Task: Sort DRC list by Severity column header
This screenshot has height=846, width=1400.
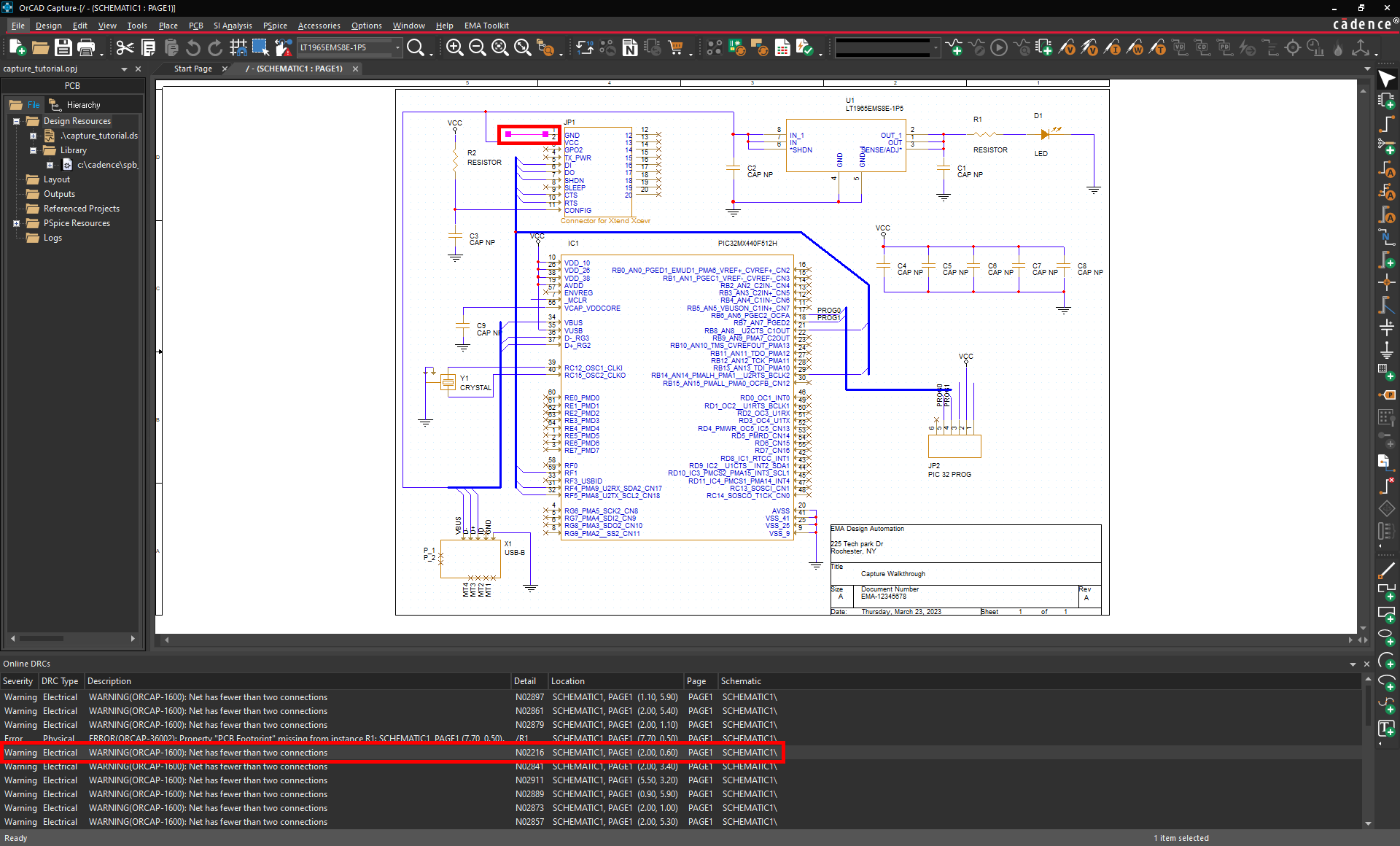Action: coord(18,681)
